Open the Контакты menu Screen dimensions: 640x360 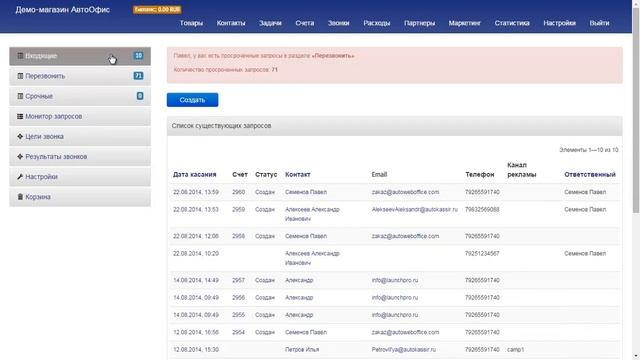click(231, 23)
